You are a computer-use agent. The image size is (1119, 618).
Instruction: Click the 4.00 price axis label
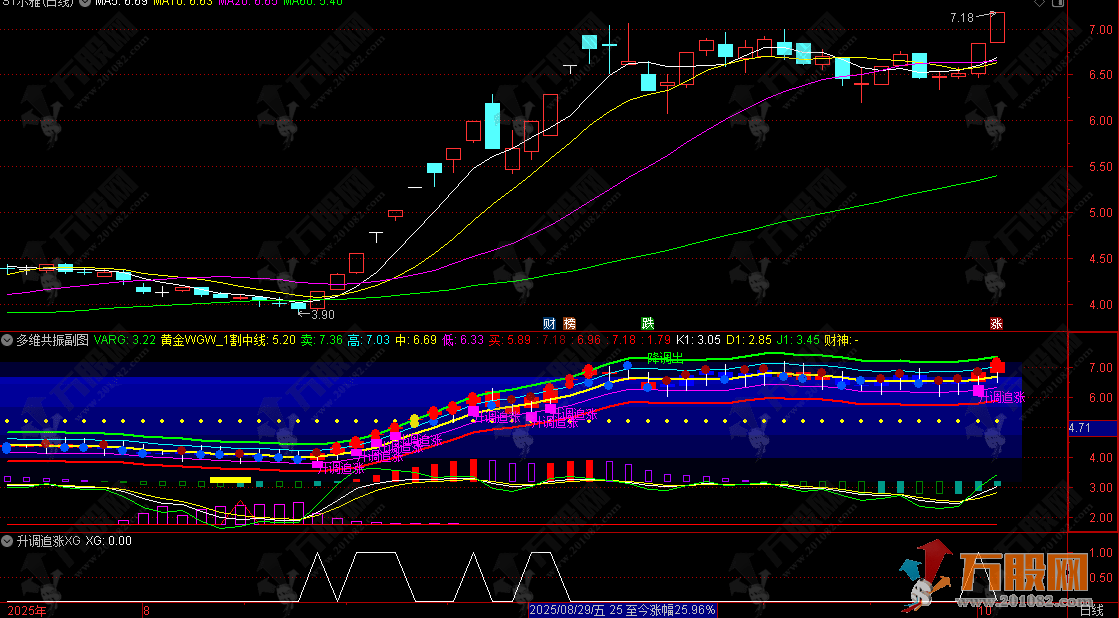(x=1100, y=305)
